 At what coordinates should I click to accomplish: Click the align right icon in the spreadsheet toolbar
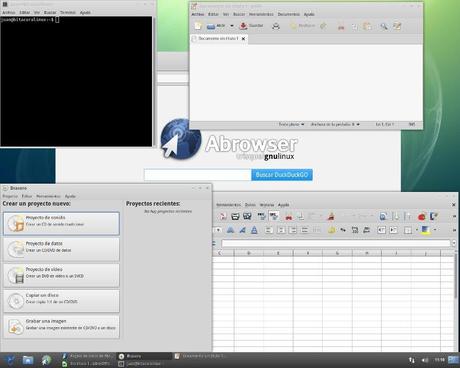pyautogui.click(x=293, y=230)
